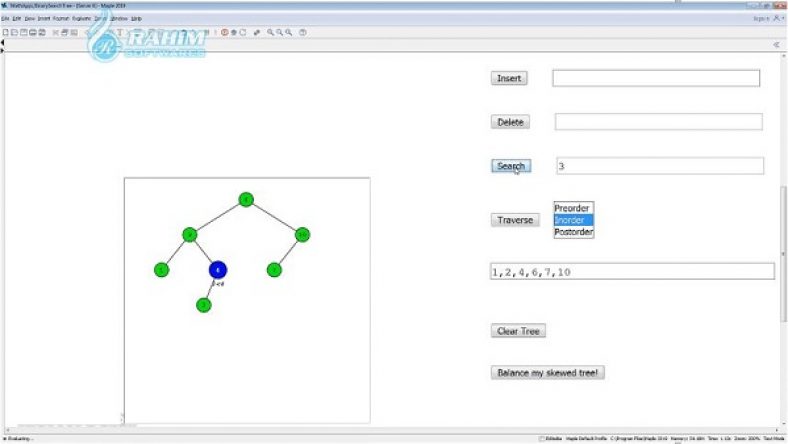Click the lowest green node in tree
The height and width of the screenshot is (444, 788).
pyautogui.click(x=204, y=305)
